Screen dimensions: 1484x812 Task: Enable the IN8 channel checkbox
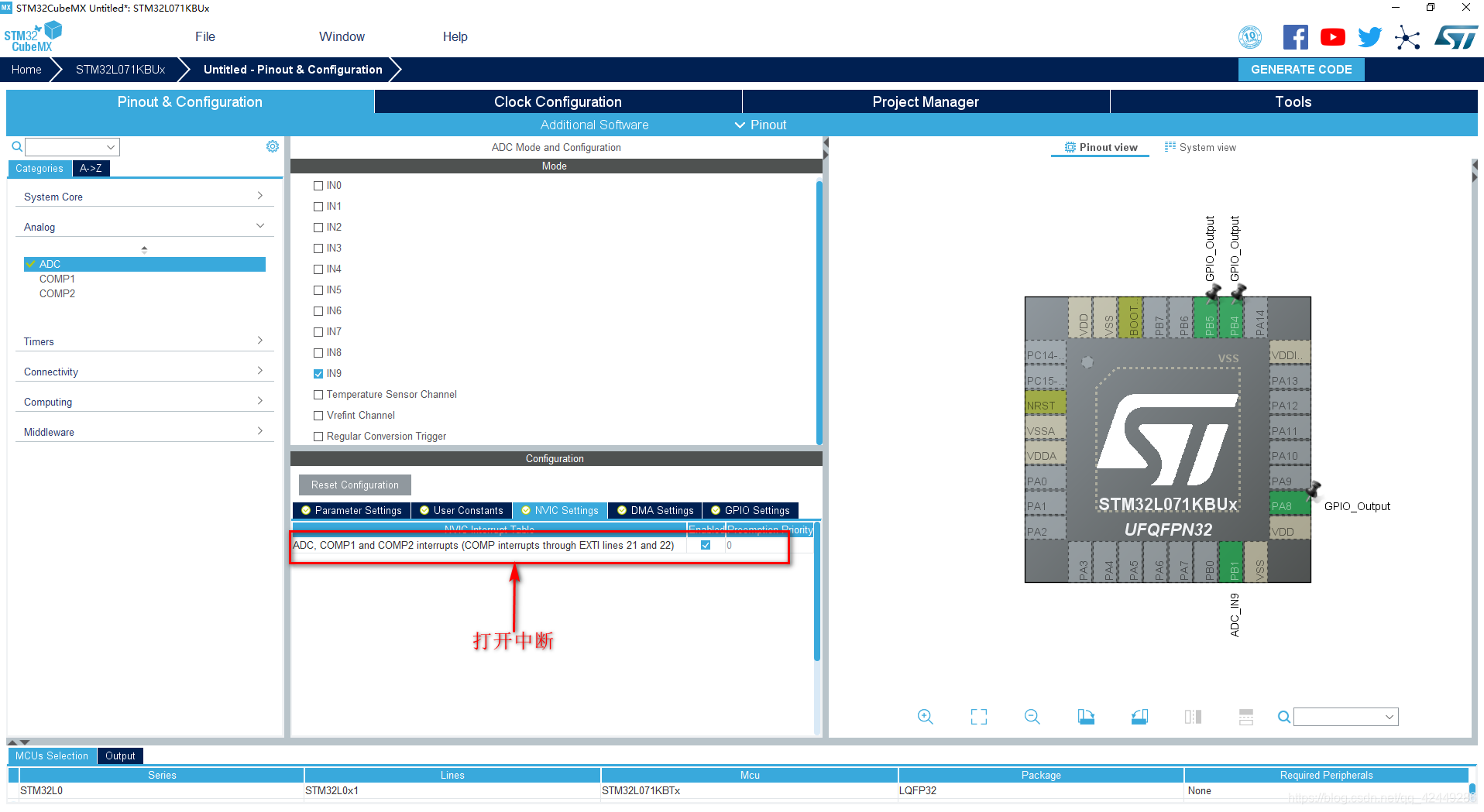point(318,353)
